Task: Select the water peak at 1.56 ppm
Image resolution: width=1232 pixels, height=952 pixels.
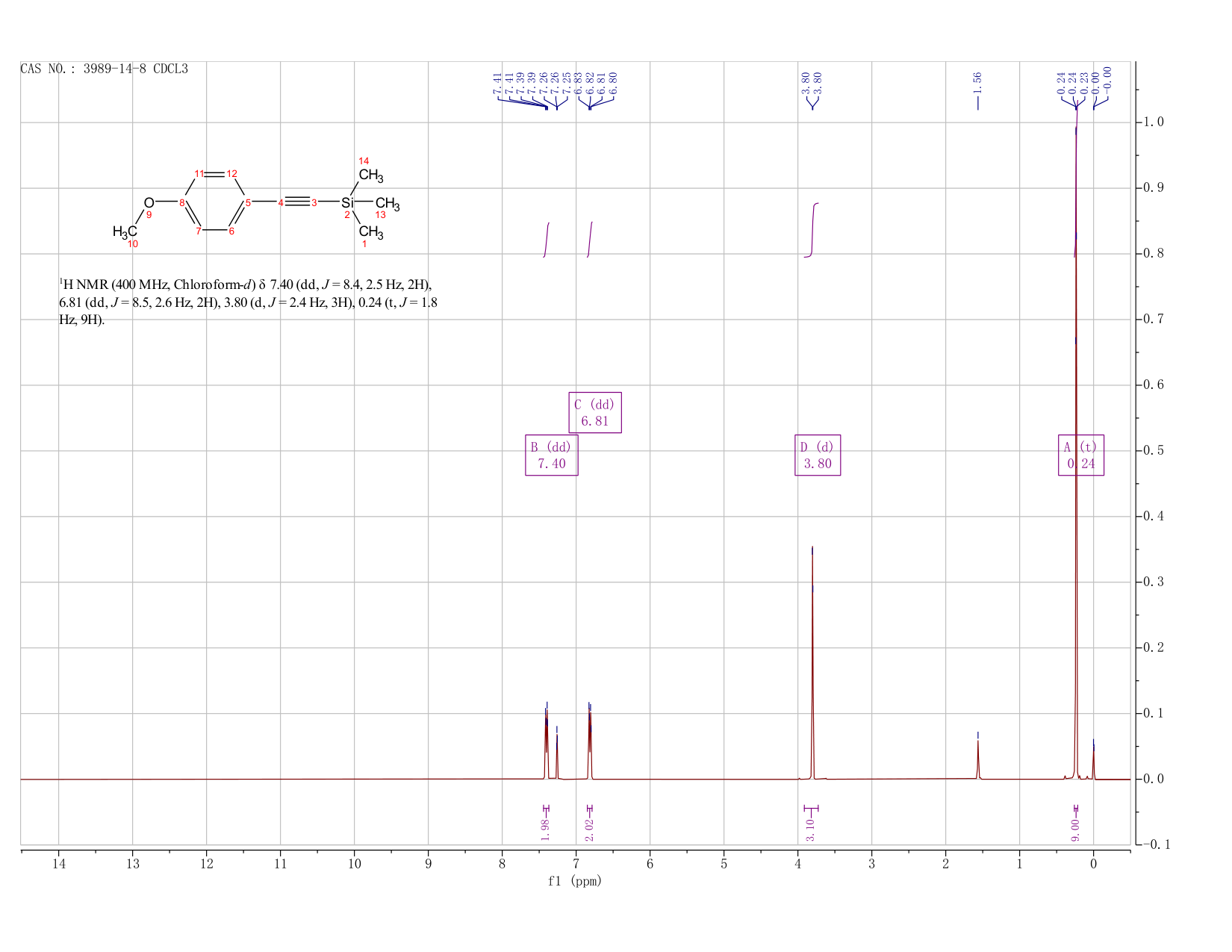Action: click(x=977, y=758)
